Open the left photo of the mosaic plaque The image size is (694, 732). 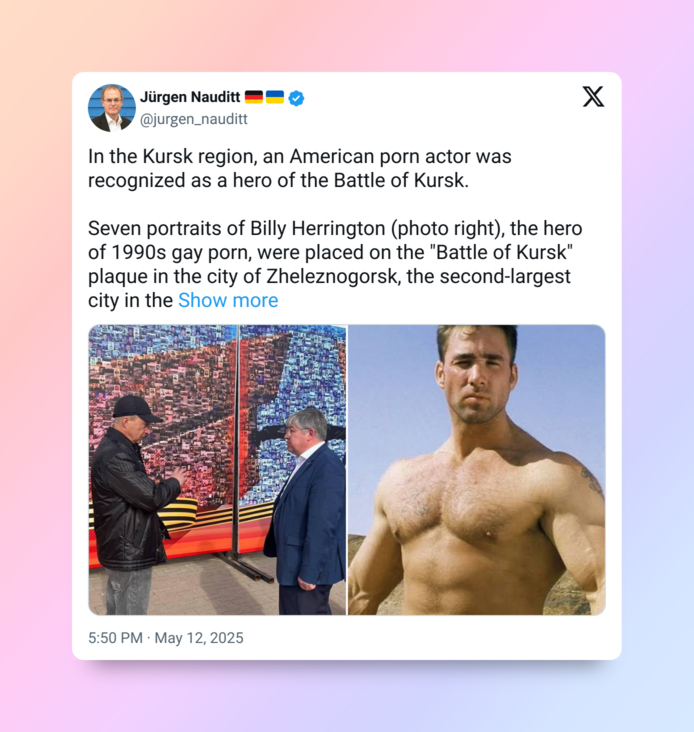217,470
